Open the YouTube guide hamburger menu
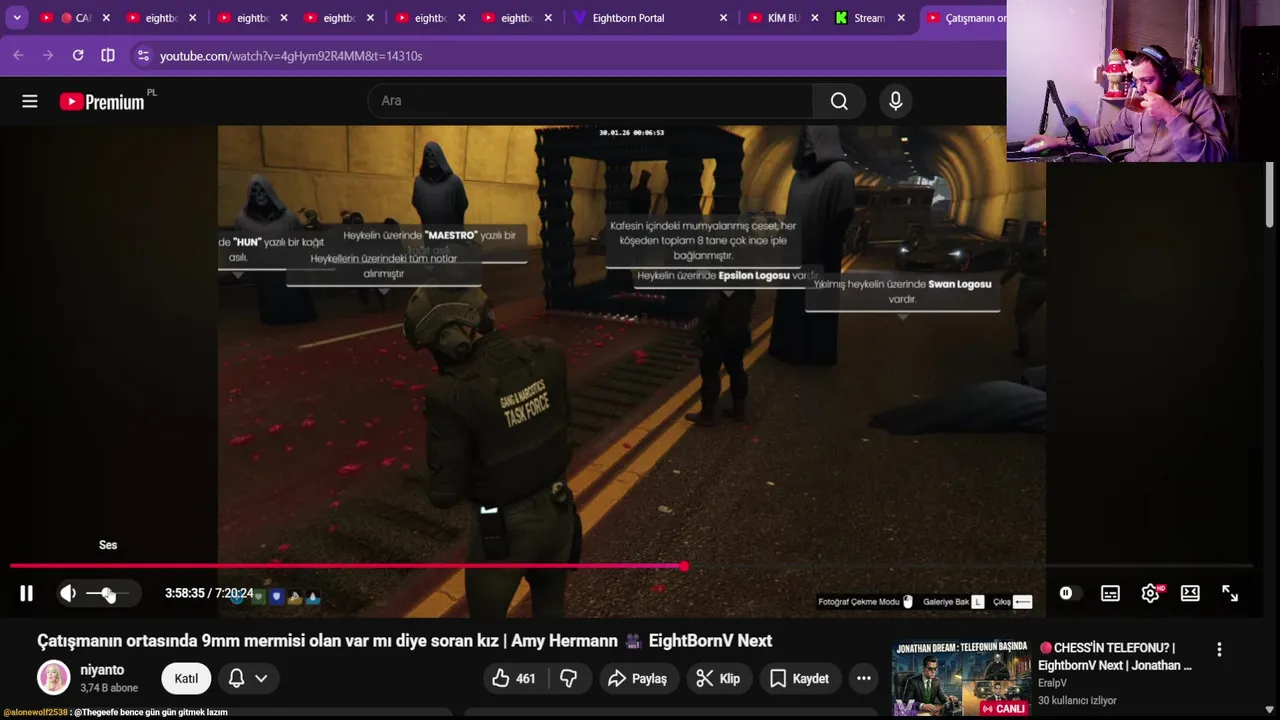This screenshot has width=1280, height=720. (30, 101)
